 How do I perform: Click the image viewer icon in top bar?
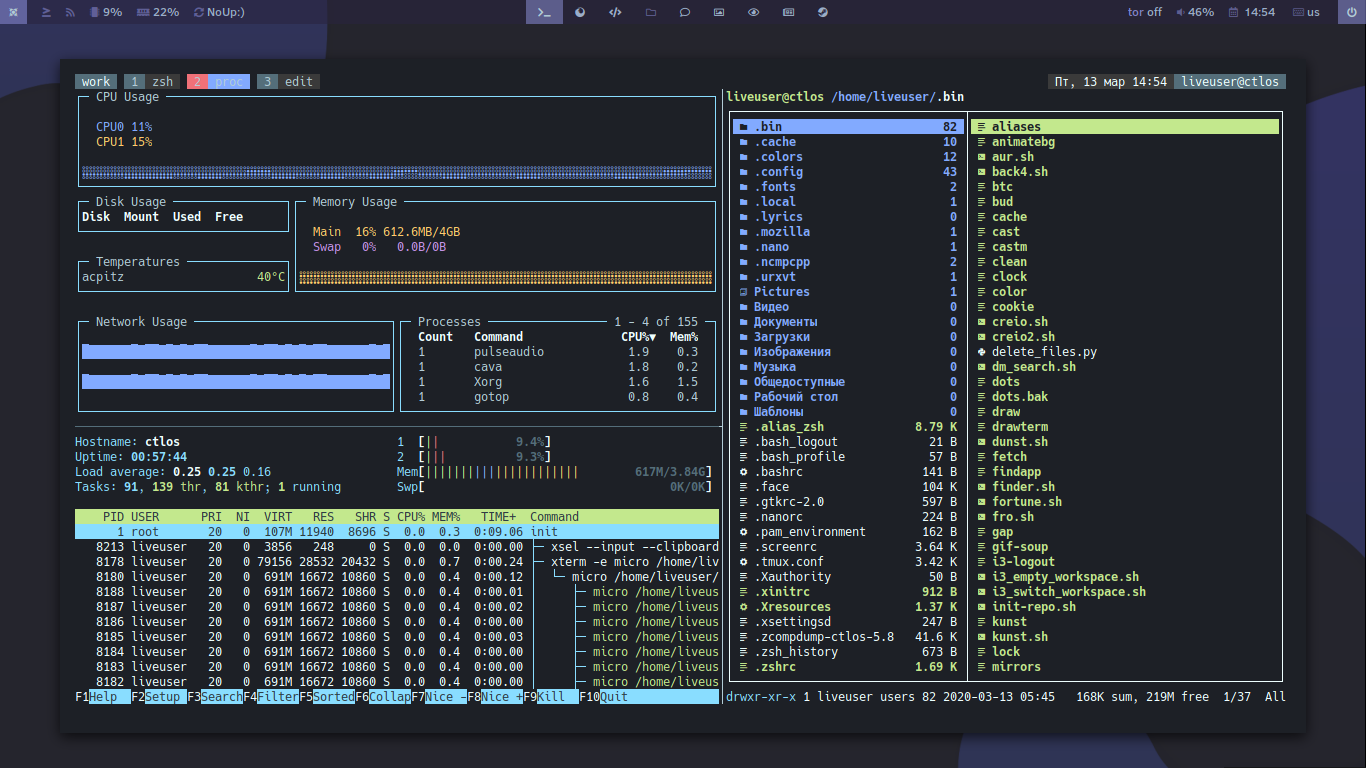tap(719, 12)
